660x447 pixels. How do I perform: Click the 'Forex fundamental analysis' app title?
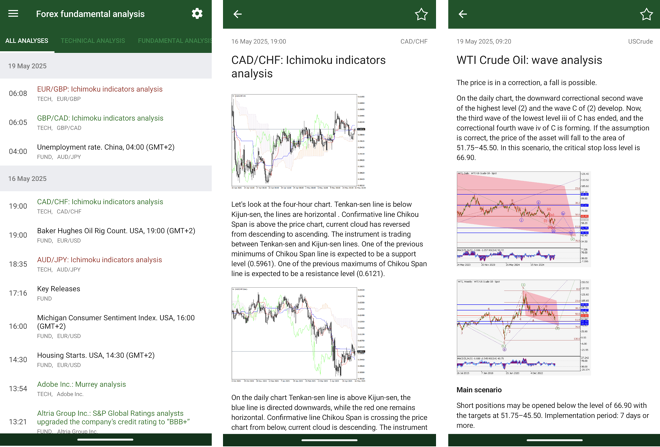[x=90, y=14]
